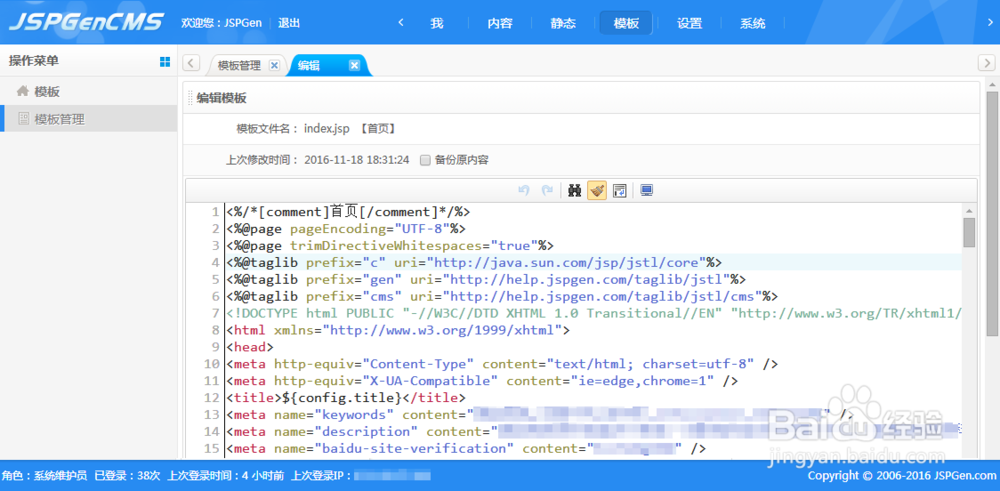
Task: Click the meta keywords code line
Action: pyautogui.click(x=540, y=414)
